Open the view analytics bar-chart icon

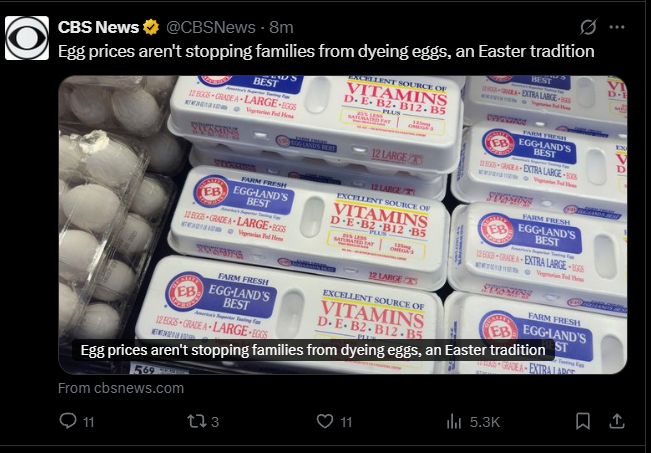tap(453, 422)
